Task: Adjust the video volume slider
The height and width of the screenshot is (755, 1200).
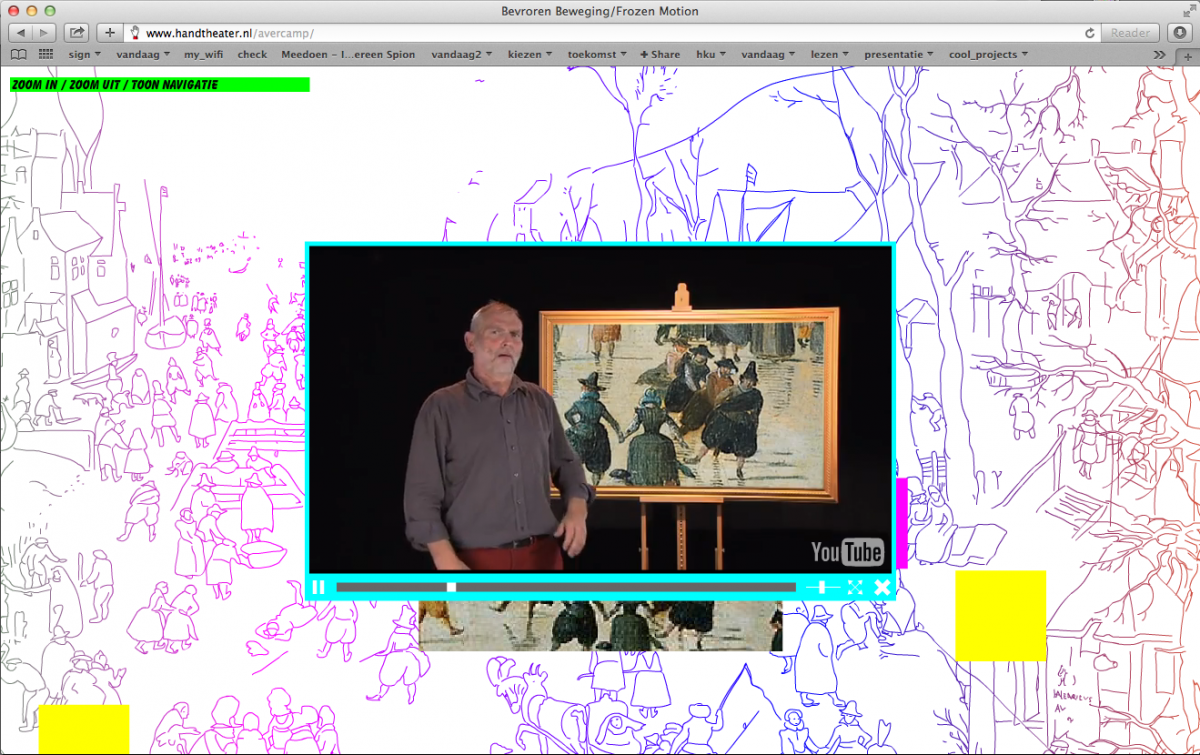Action: pyautogui.click(x=823, y=587)
